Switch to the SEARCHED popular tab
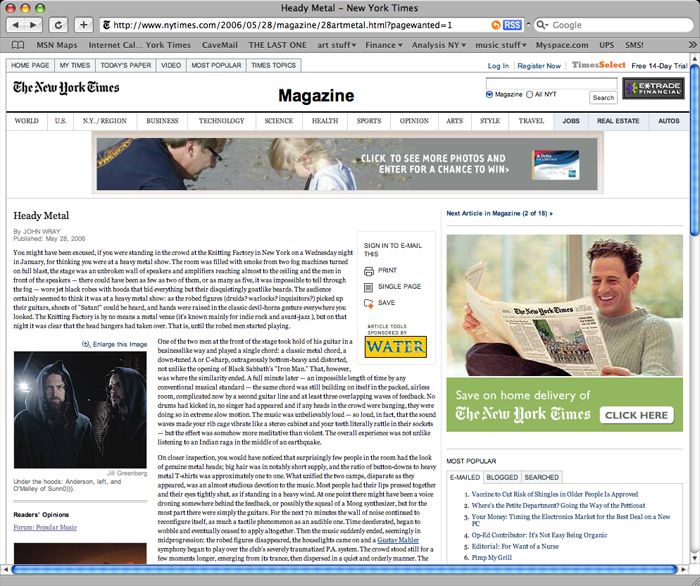The image size is (700, 586). (542, 477)
